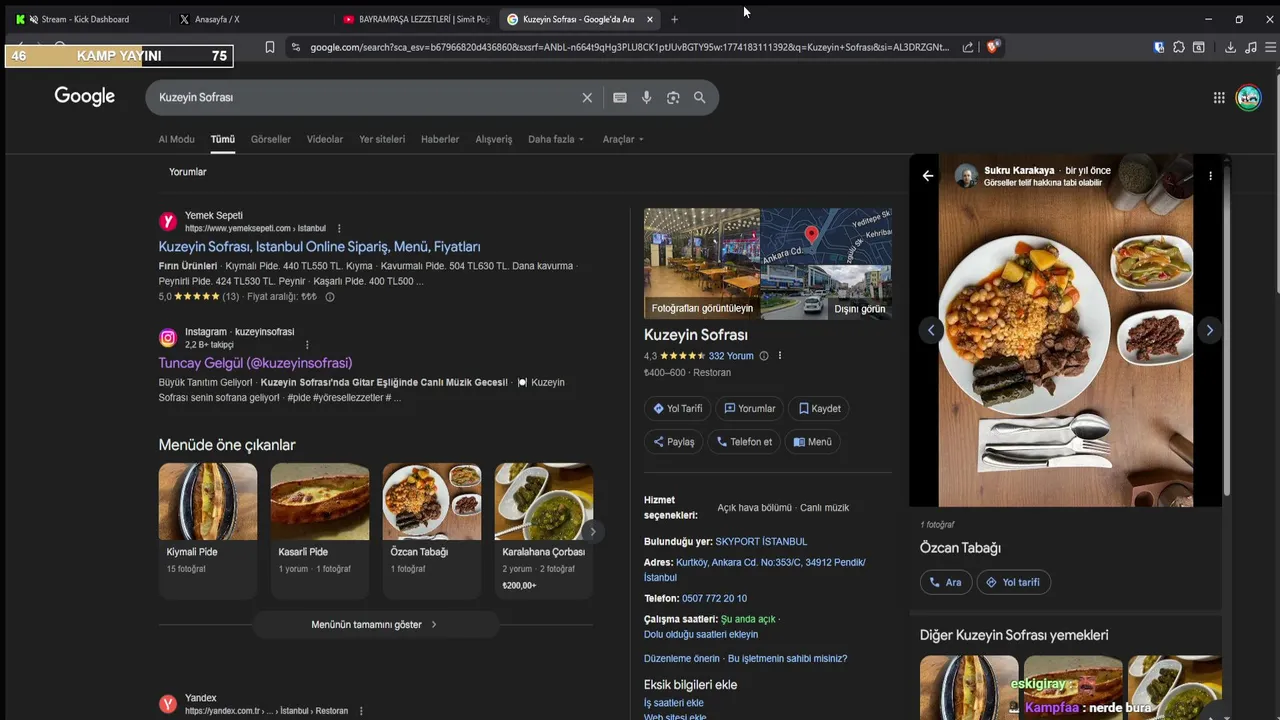This screenshot has width=1280, height=720.
Task: Open the three-dot menu on the photo panel
Action: pos(1210,176)
